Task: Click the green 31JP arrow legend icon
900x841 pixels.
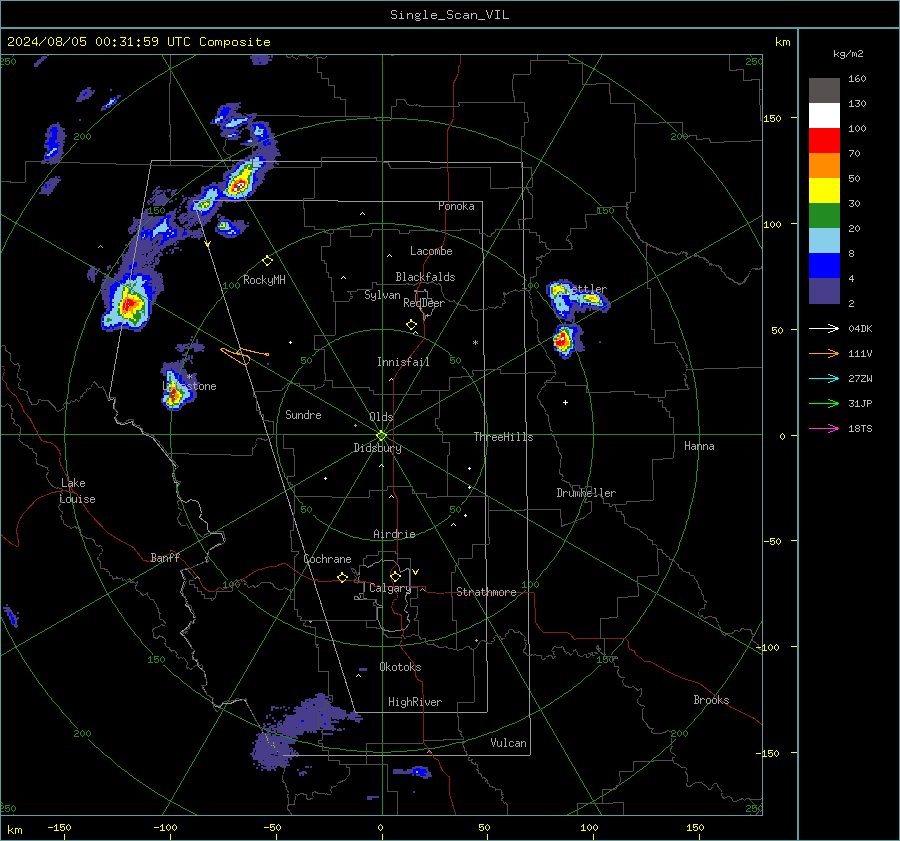Action: click(x=824, y=404)
